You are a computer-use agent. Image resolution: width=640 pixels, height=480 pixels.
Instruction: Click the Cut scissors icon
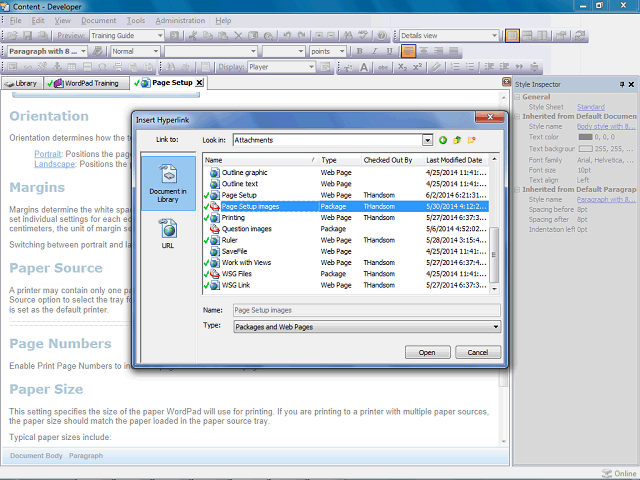click(x=193, y=36)
